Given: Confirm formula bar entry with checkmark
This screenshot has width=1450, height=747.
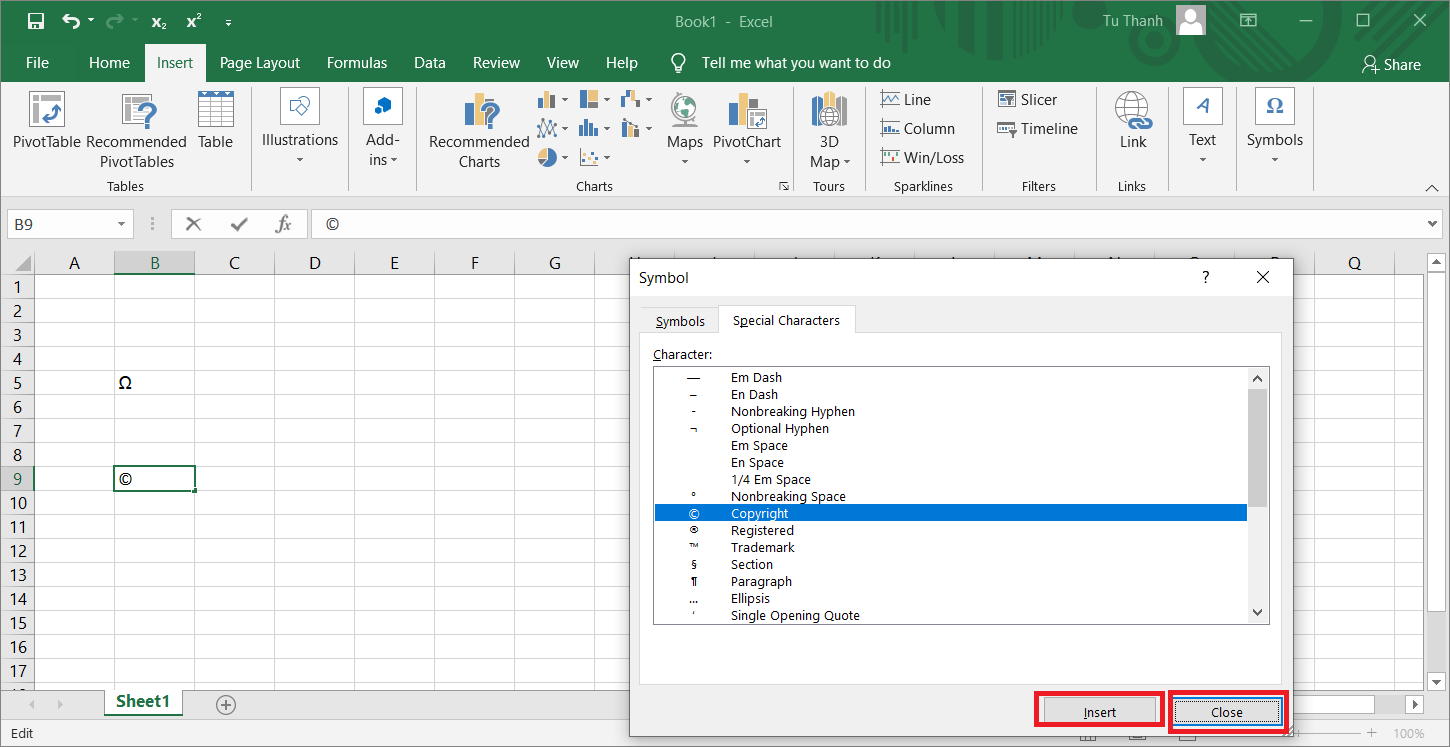Looking at the screenshot, I should (239, 224).
